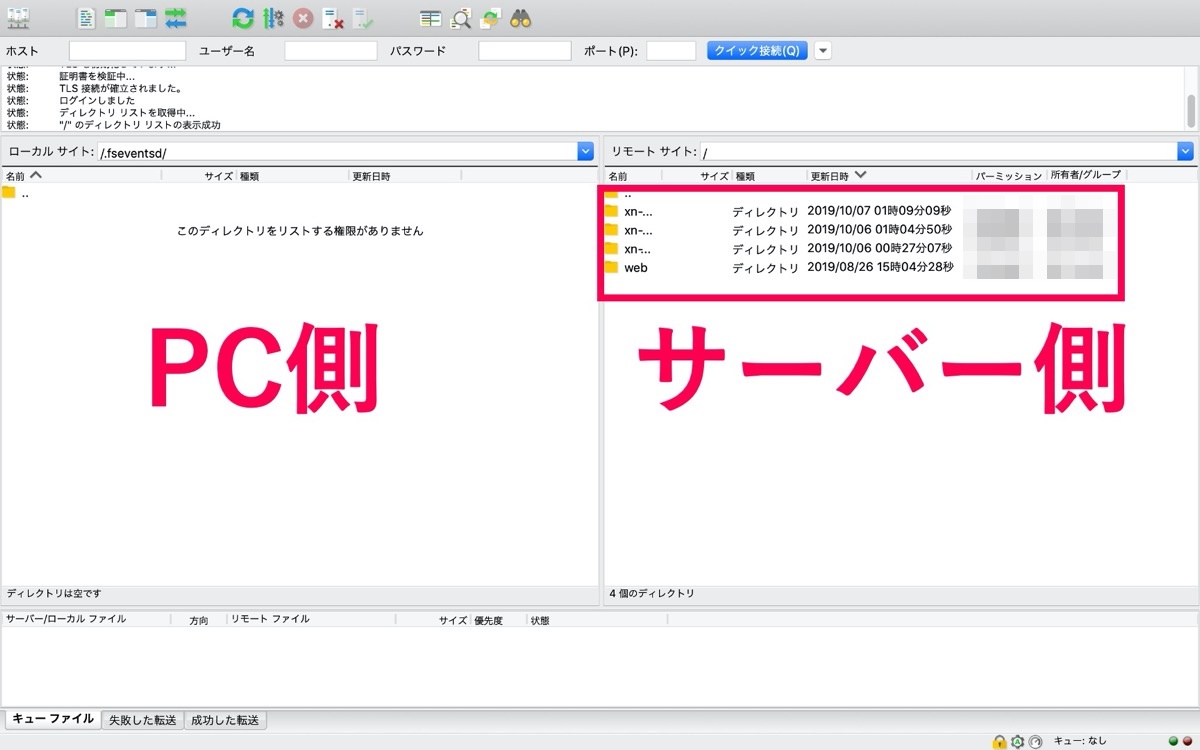Switch to 失敗した転送 tab

pos(142,720)
